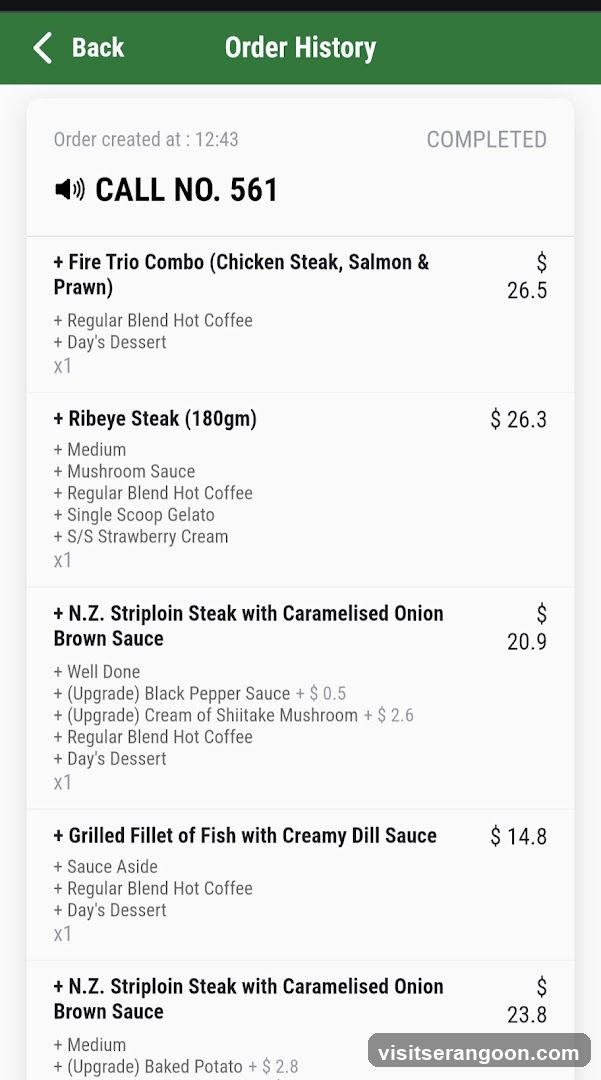Tap the Baked Potato upgrade line

coord(176,1067)
